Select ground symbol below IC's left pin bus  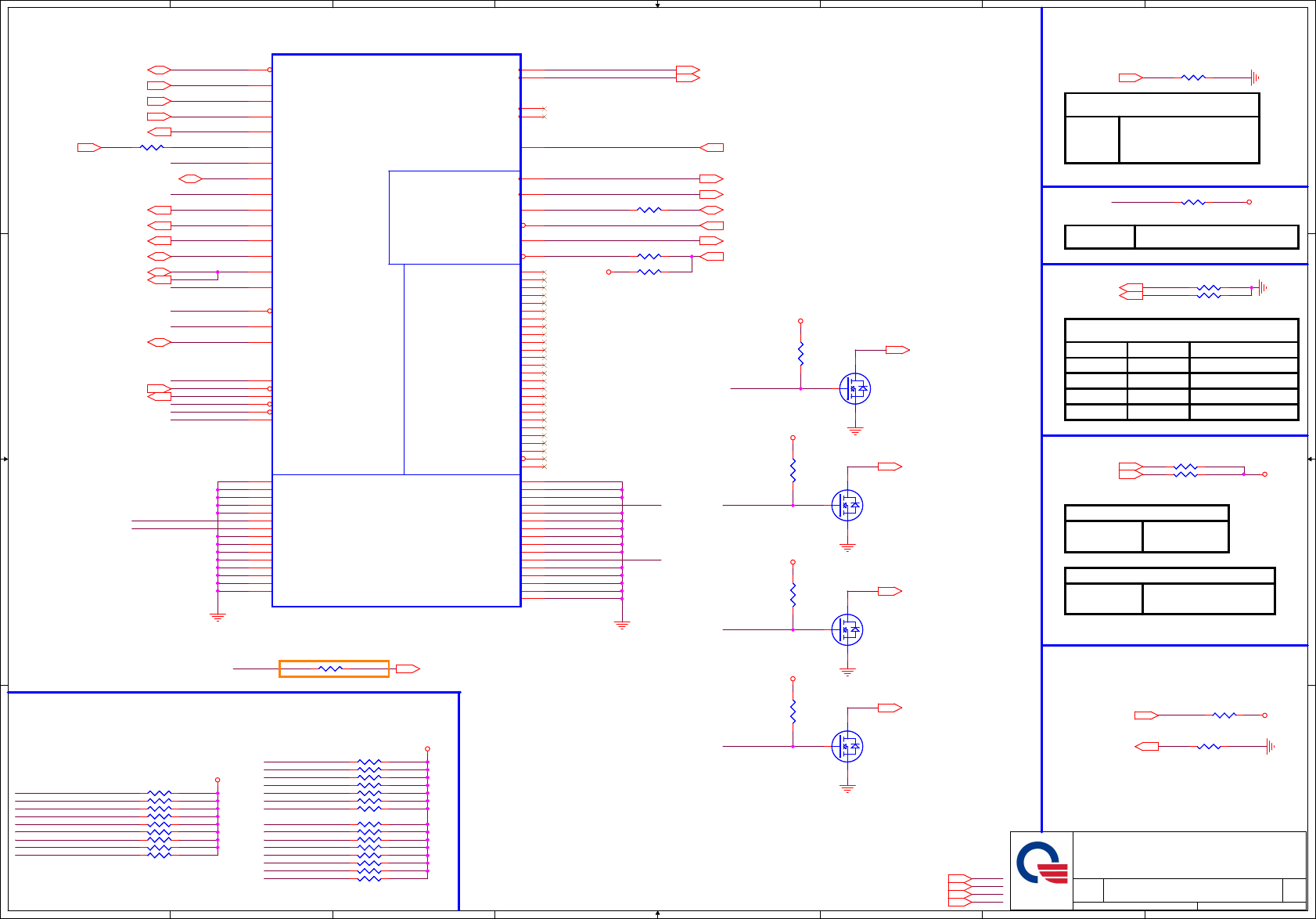click(x=218, y=618)
